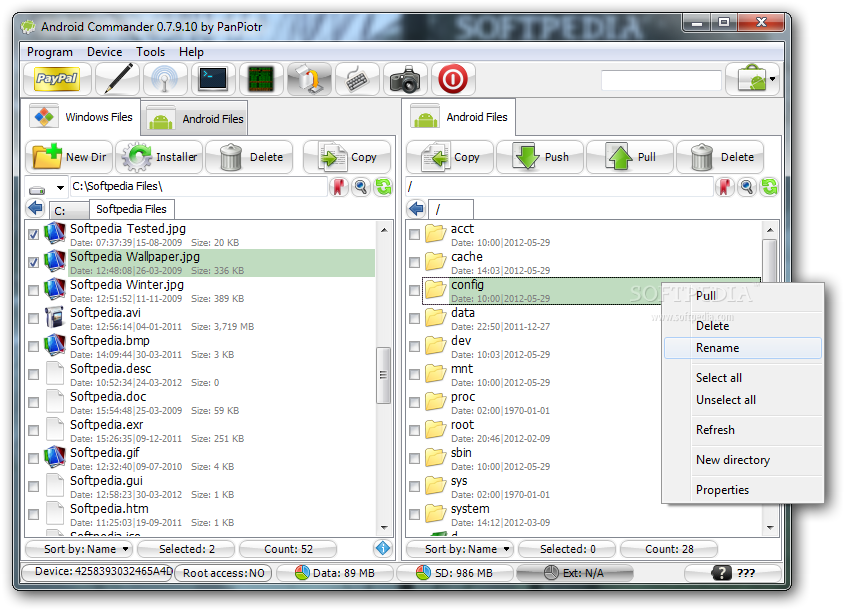Check the data folder checkbox
The width and height of the screenshot is (845, 611).
tap(414, 318)
